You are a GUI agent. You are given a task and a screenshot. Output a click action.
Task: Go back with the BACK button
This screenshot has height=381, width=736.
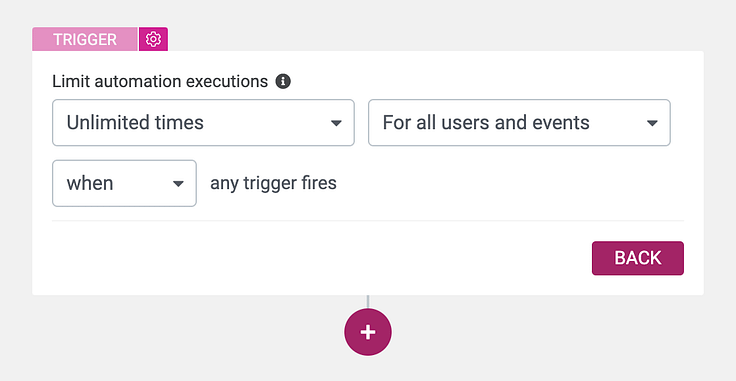tap(637, 258)
